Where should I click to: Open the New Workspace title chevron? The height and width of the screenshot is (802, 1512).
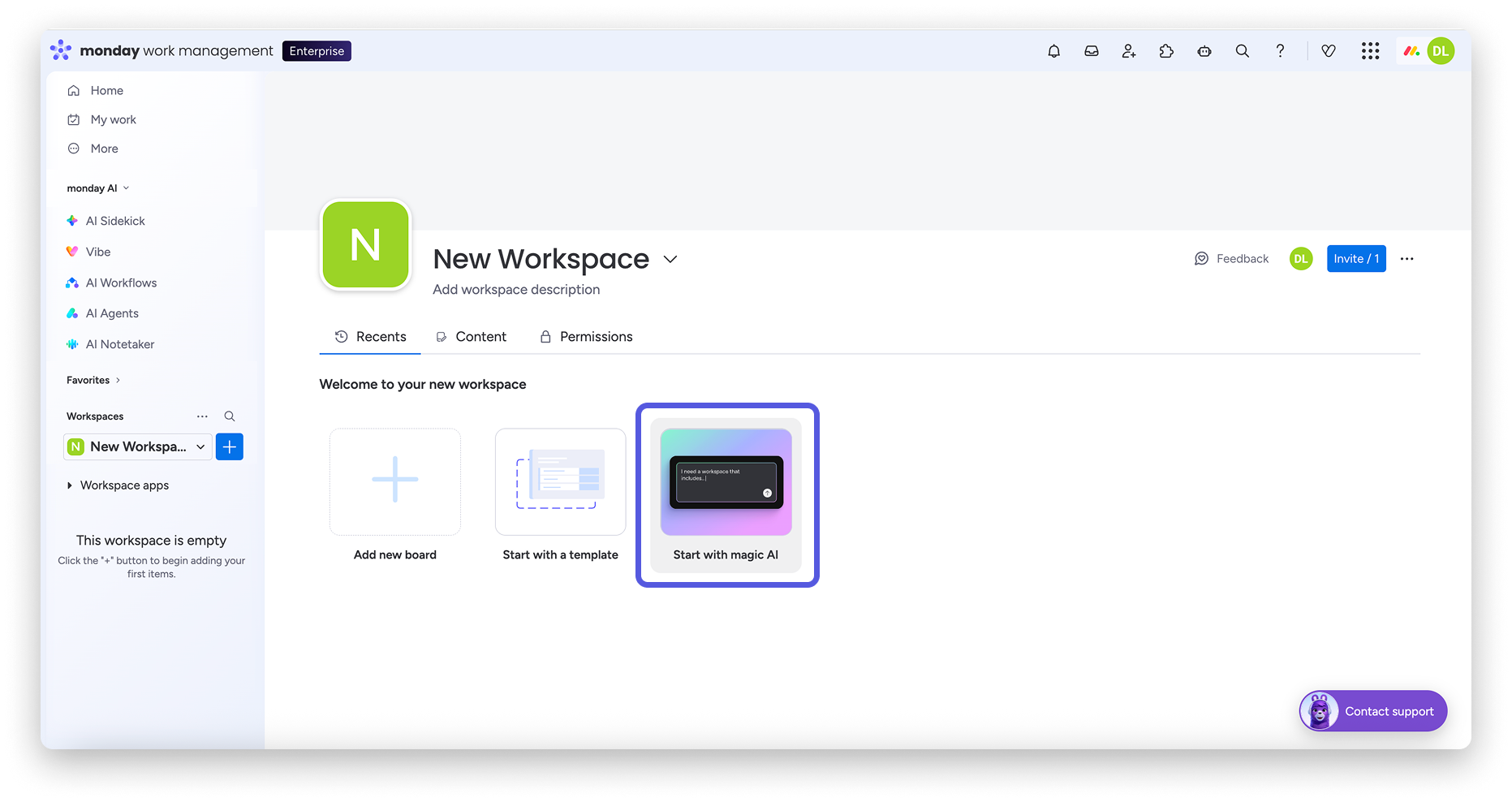coord(670,259)
